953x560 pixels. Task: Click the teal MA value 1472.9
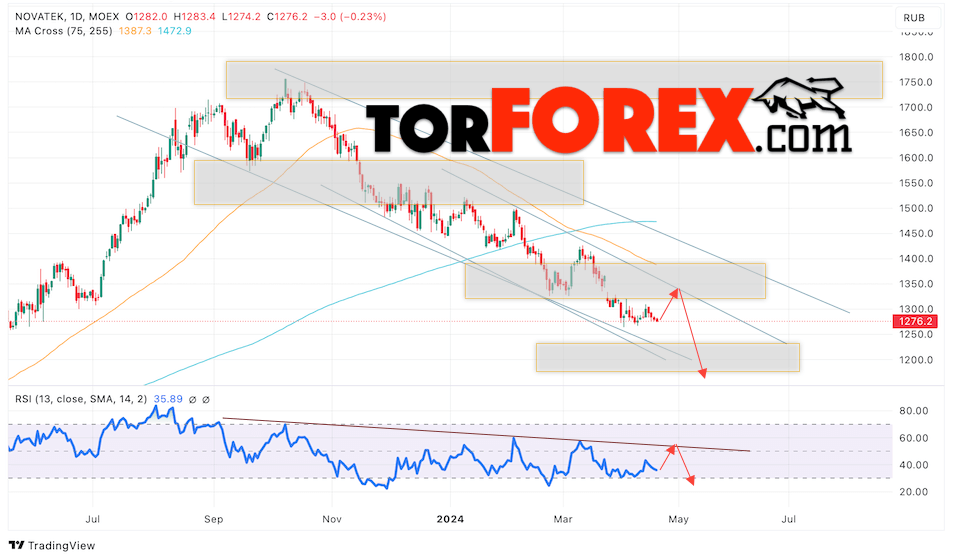(174, 30)
